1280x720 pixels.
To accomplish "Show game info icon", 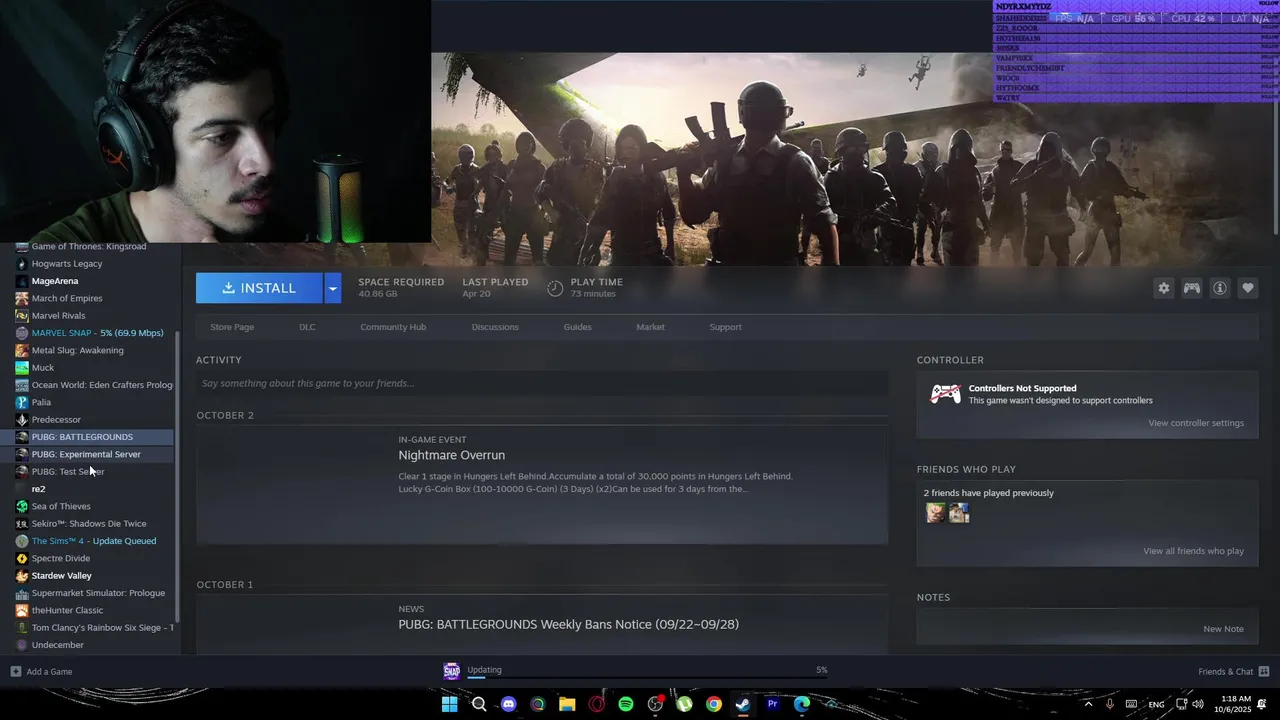I will point(1220,288).
